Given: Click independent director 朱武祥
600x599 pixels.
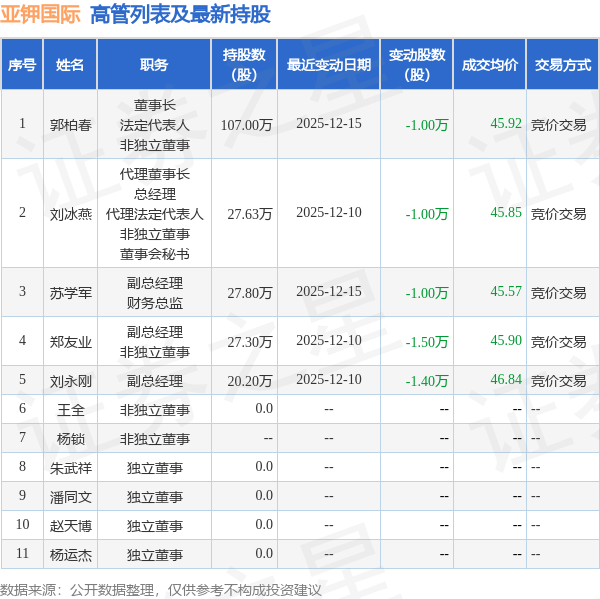Looking at the screenshot, I should click(x=70, y=467).
